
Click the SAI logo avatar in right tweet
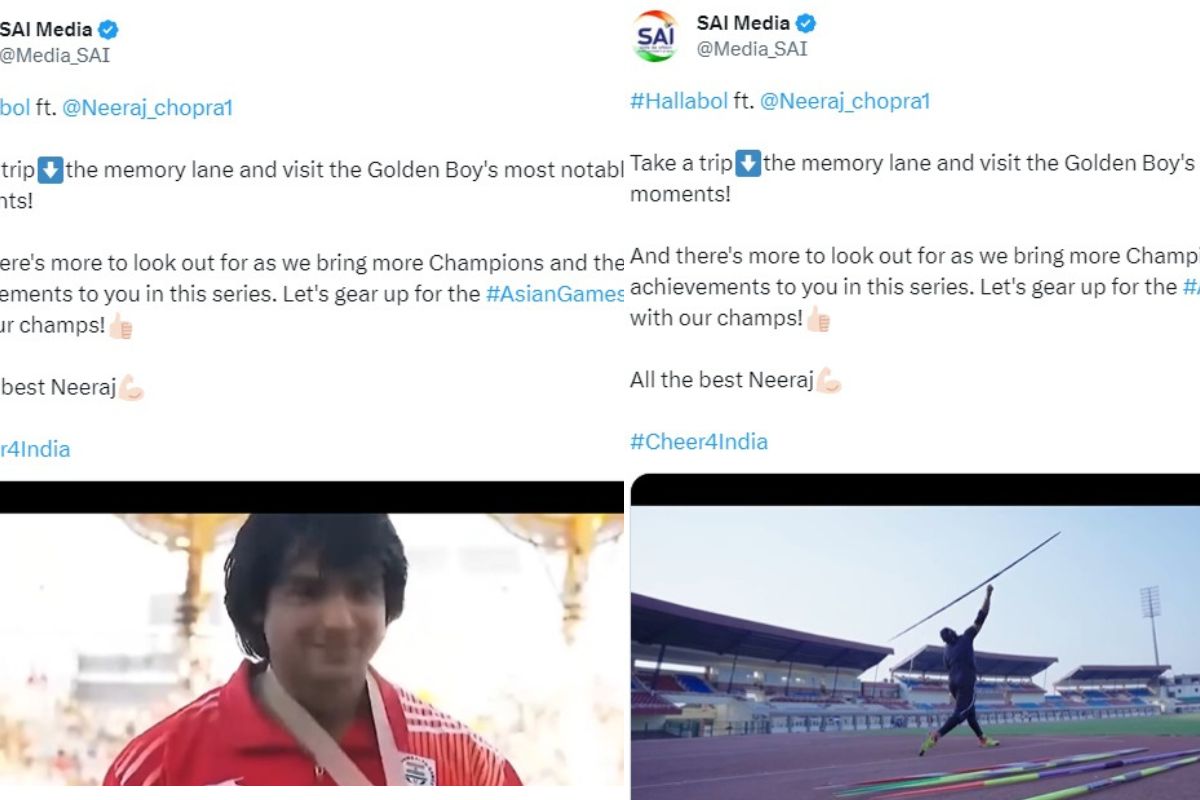click(x=655, y=36)
